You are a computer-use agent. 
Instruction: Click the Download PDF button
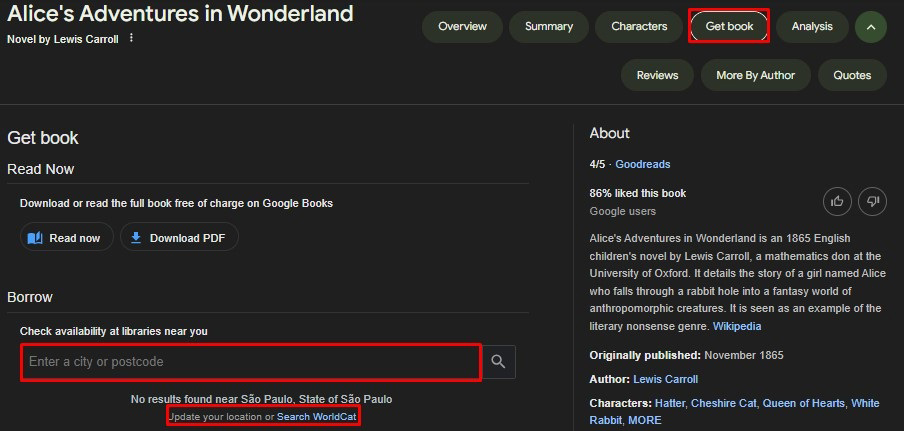click(179, 237)
